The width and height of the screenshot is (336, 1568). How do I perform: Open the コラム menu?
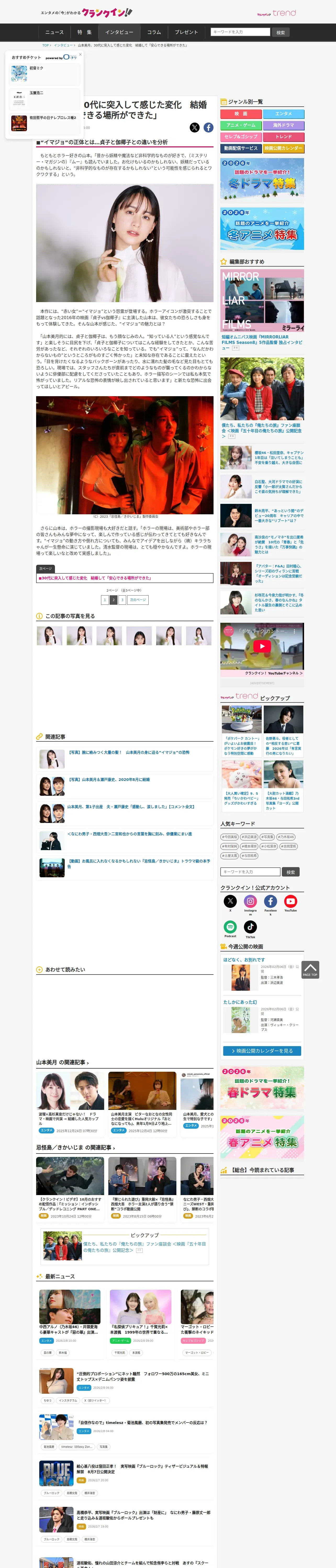pyautogui.click(x=154, y=32)
